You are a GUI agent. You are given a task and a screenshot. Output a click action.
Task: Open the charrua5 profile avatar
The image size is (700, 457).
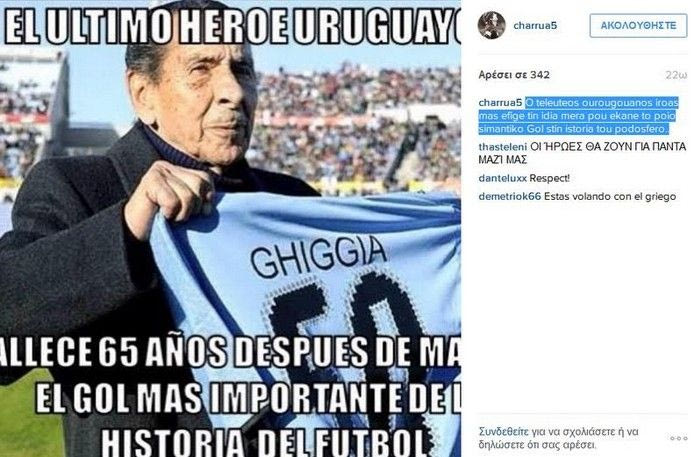[492, 25]
